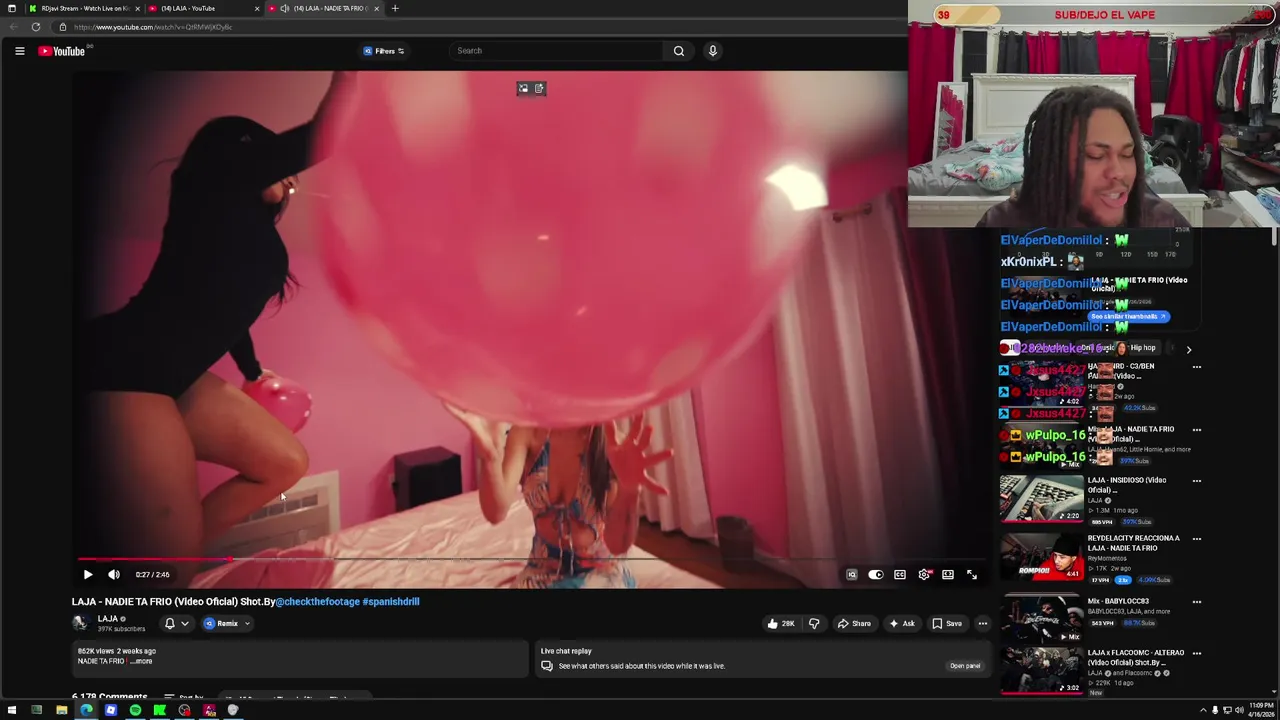Select the (14) LAJA - NADIE TA FRIO tab
The width and height of the screenshot is (1280, 720).
[326, 8]
